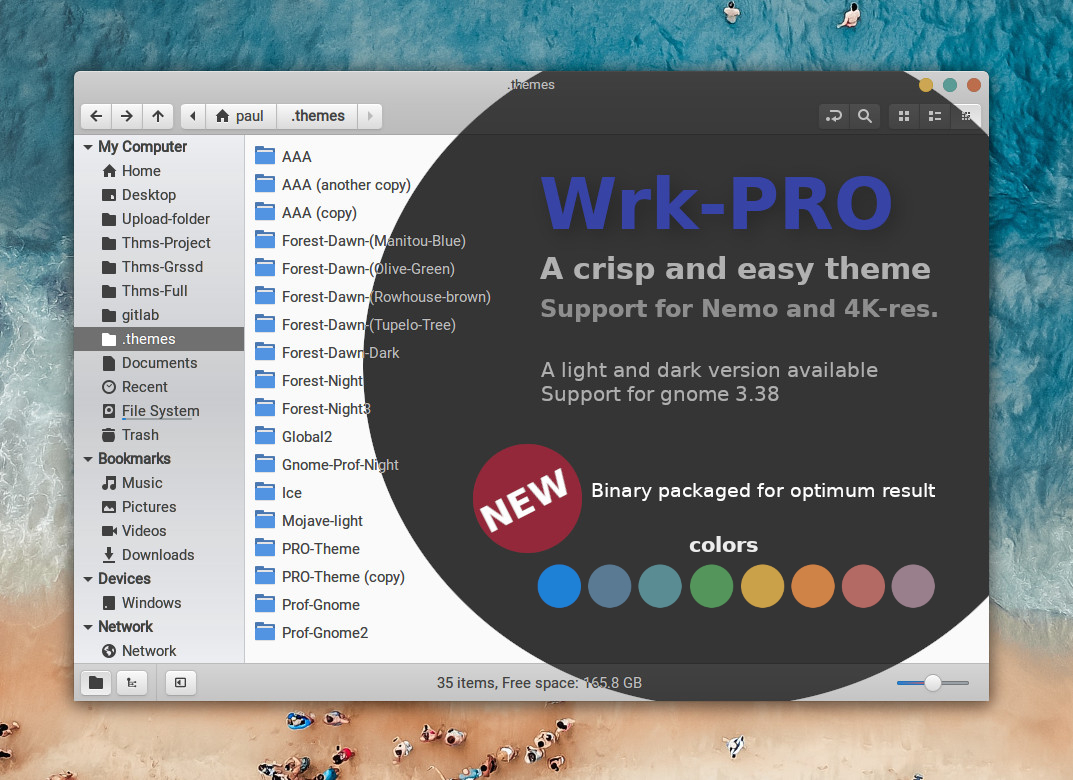Open Thms-Project in the sidebar
This screenshot has width=1073, height=780.
159,243
